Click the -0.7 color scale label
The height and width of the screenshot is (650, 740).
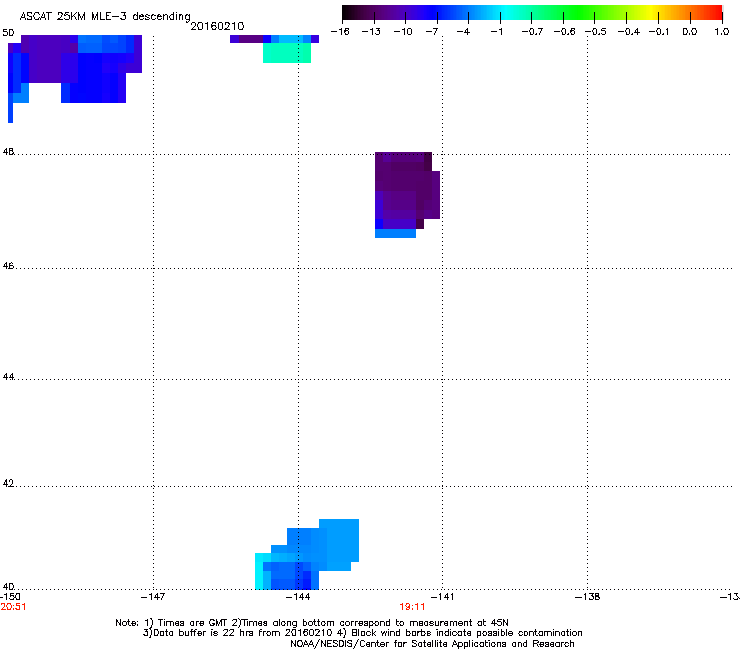click(x=532, y=32)
